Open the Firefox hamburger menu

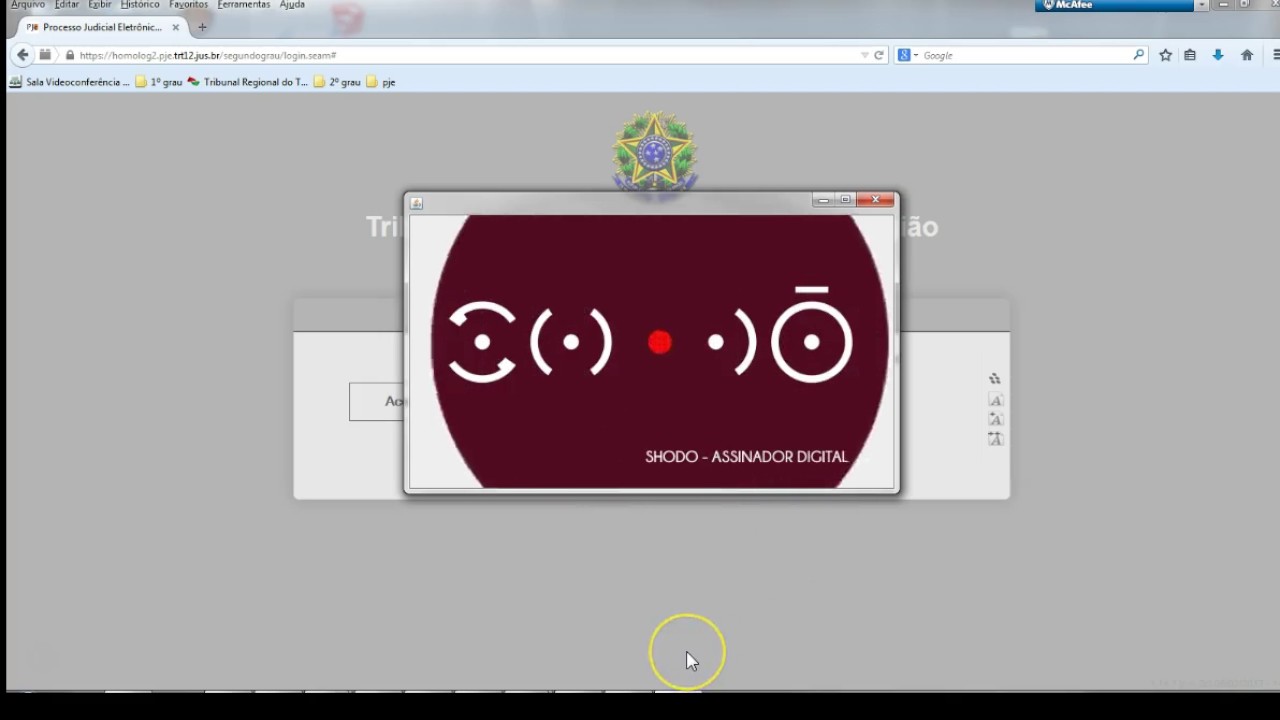click(1276, 55)
